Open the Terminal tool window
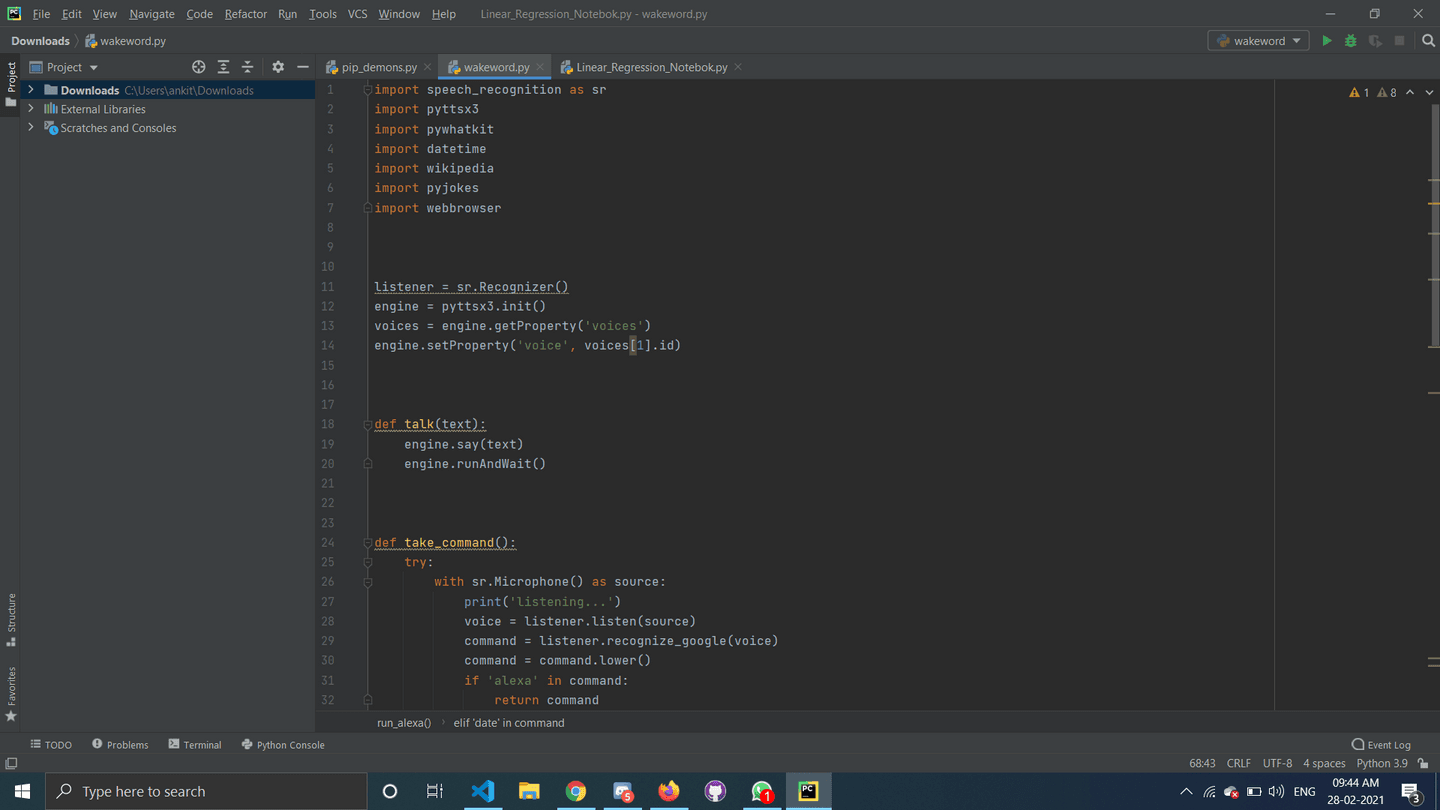The image size is (1440, 810). tap(195, 745)
